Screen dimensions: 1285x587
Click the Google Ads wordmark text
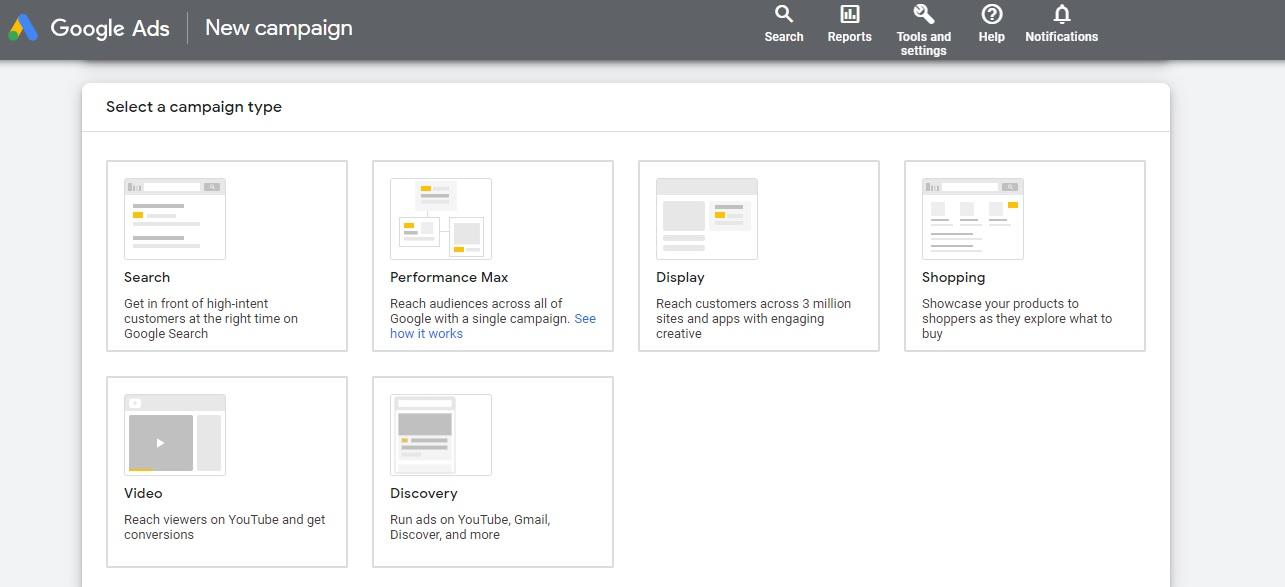pyautogui.click(x=110, y=28)
